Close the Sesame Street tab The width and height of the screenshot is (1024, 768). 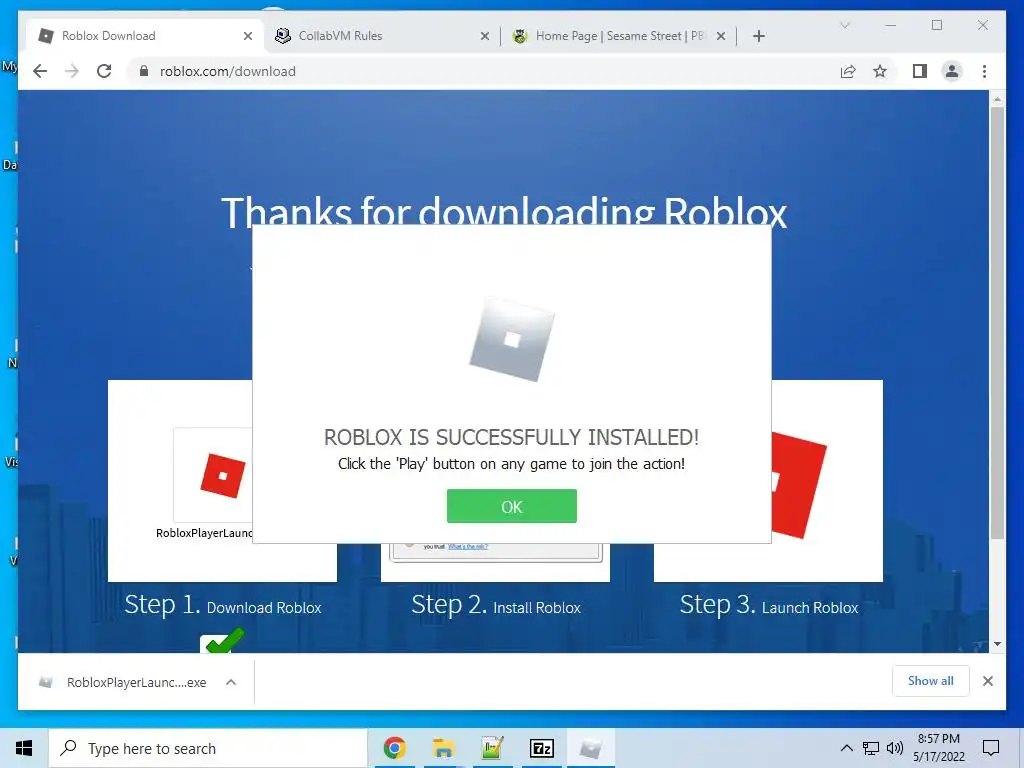[721, 36]
